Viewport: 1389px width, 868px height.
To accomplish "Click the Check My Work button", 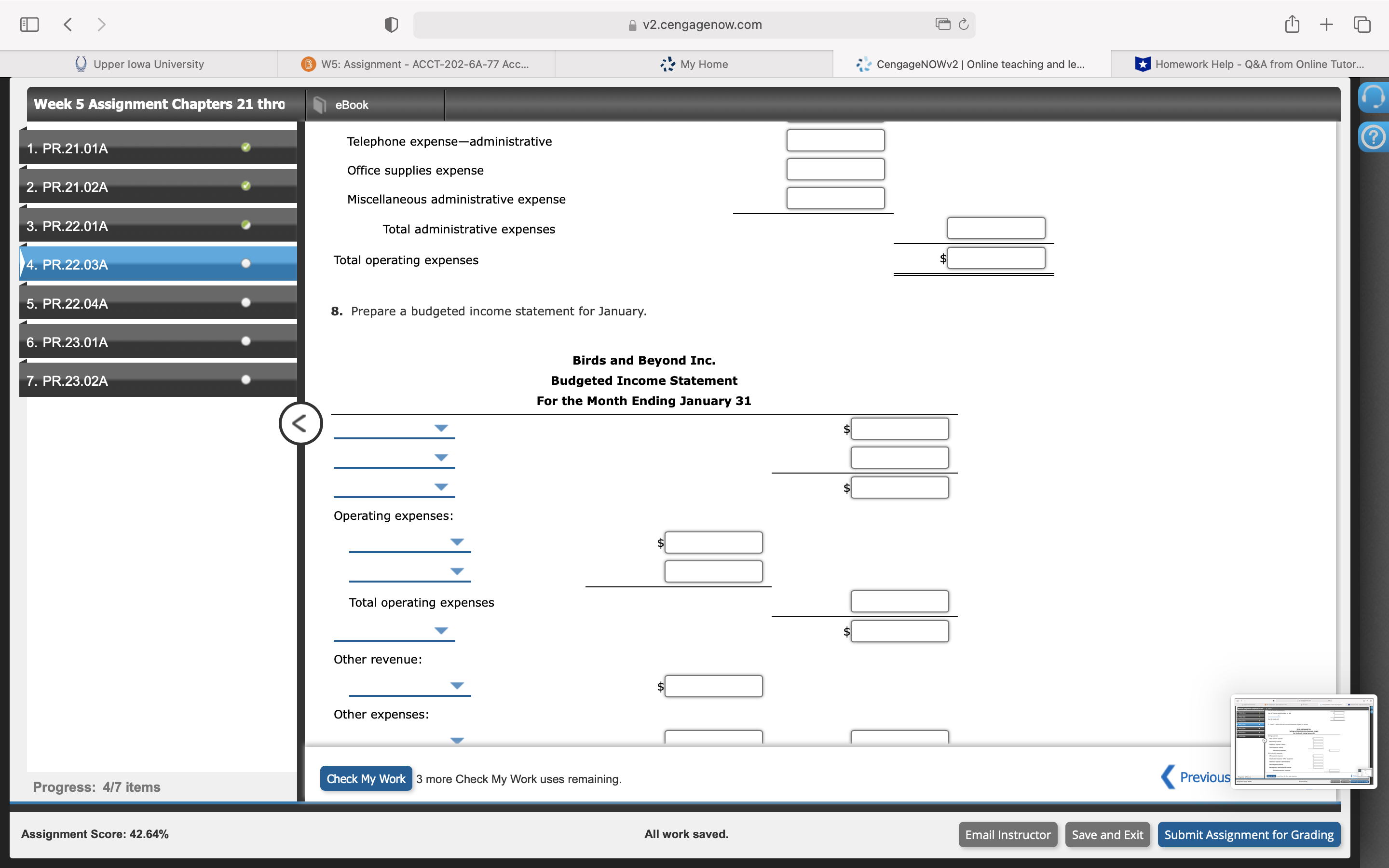I will coord(366,778).
